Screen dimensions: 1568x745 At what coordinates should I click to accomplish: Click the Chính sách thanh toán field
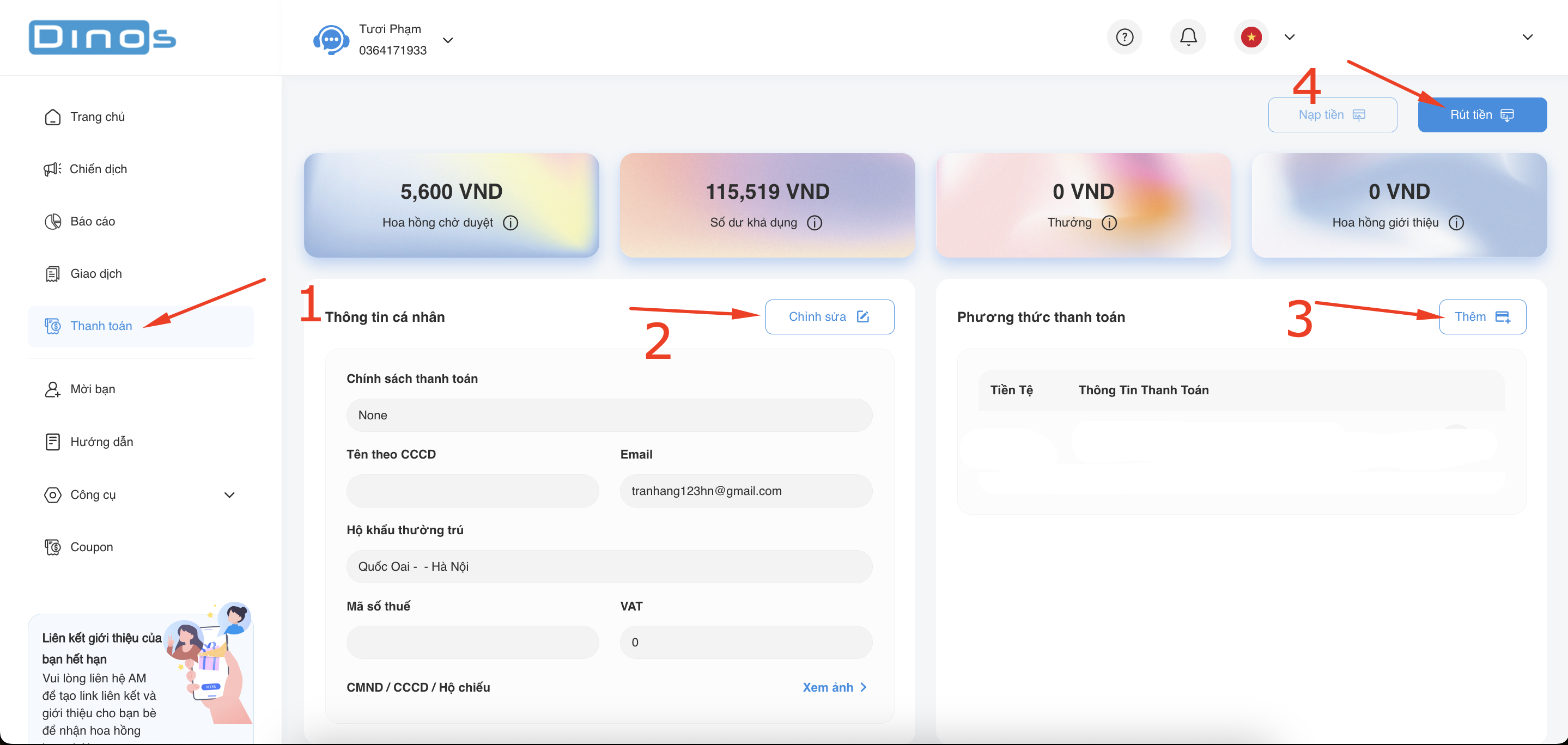click(x=609, y=415)
